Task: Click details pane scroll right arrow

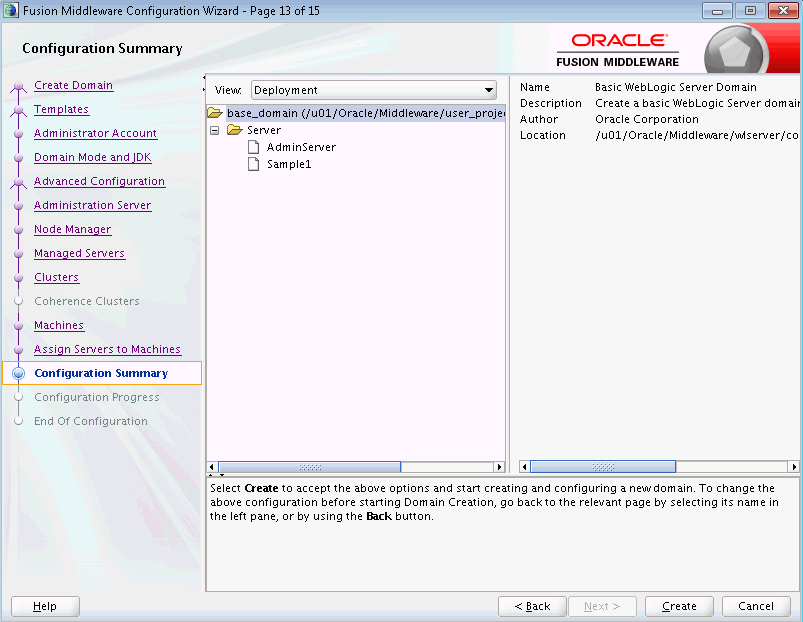Action: (794, 467)
